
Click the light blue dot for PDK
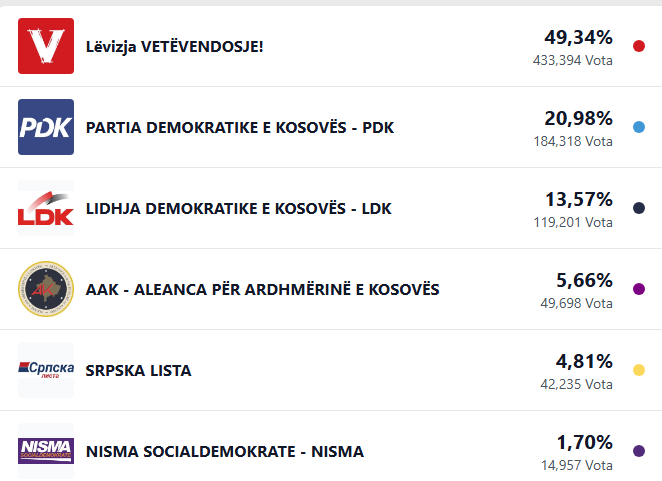(x=639, y=127)
